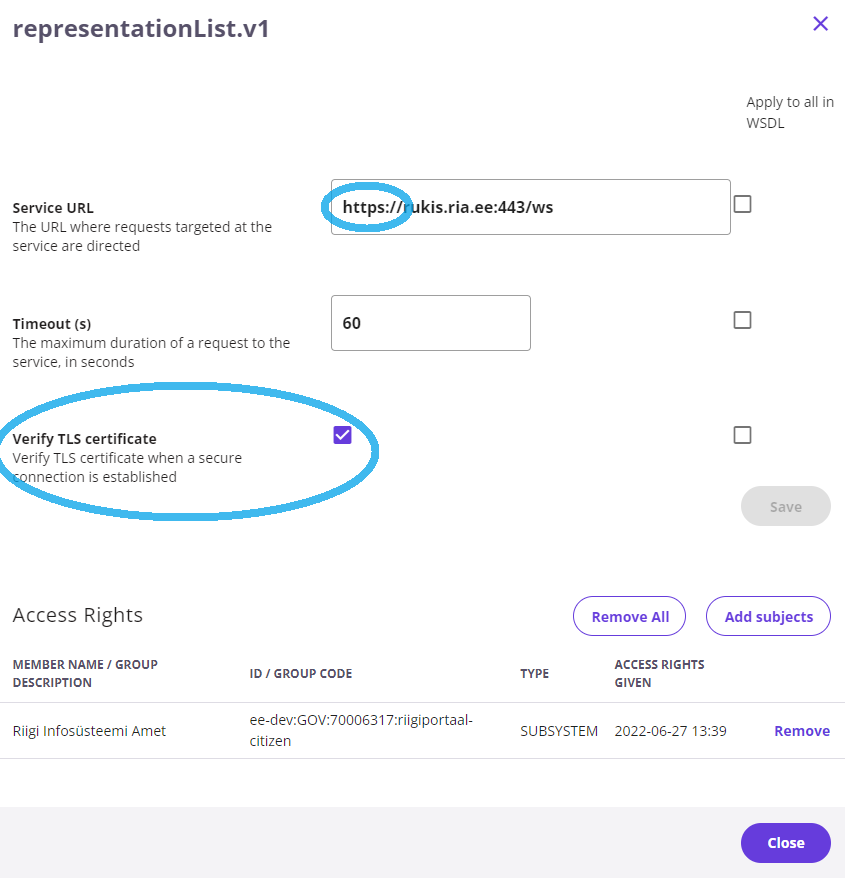Click the representationList.v1 title
Image resolution: width=847 pixels, height=883 pixels.
(141, 29)
